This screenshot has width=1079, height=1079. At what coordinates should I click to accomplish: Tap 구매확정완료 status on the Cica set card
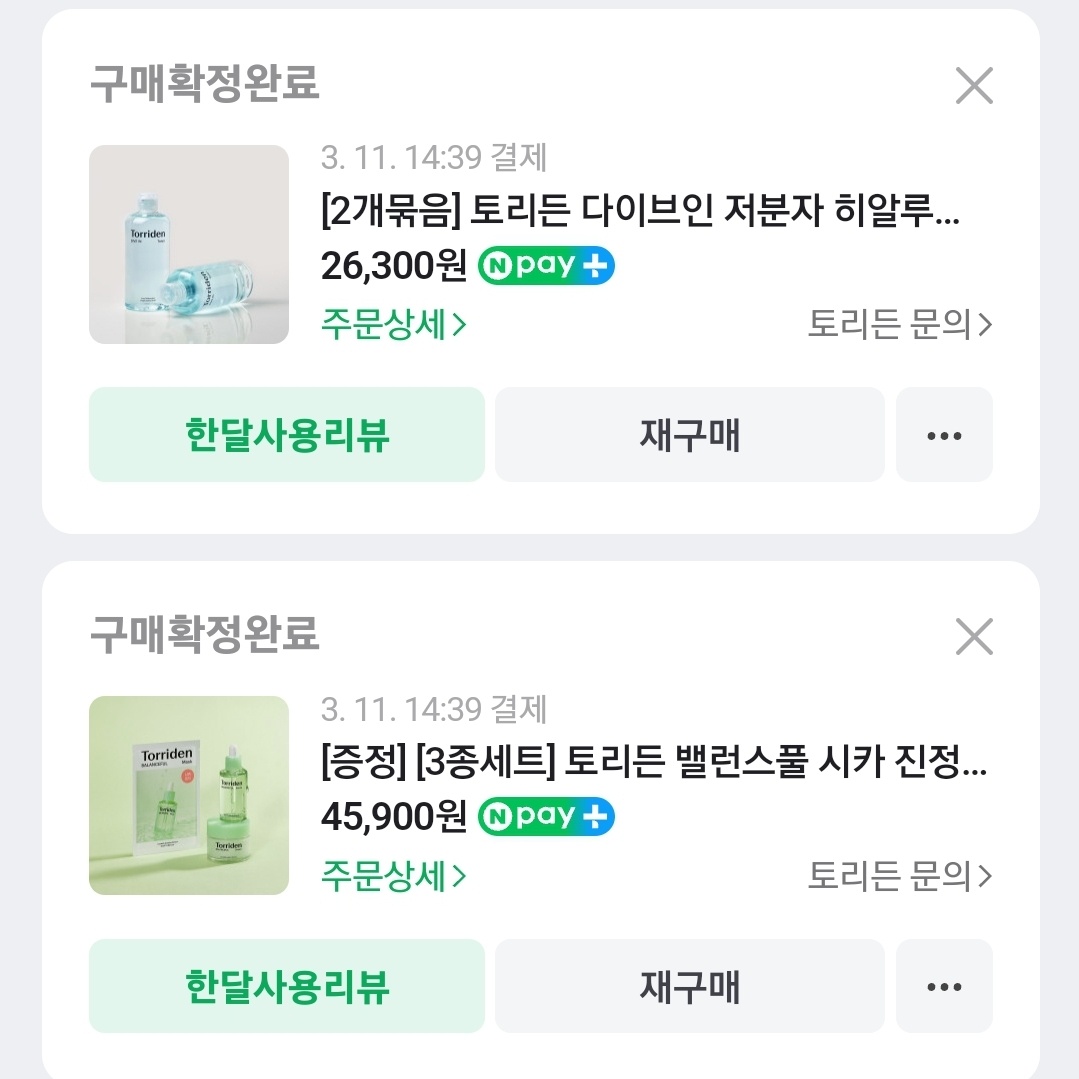pos(205,634)
